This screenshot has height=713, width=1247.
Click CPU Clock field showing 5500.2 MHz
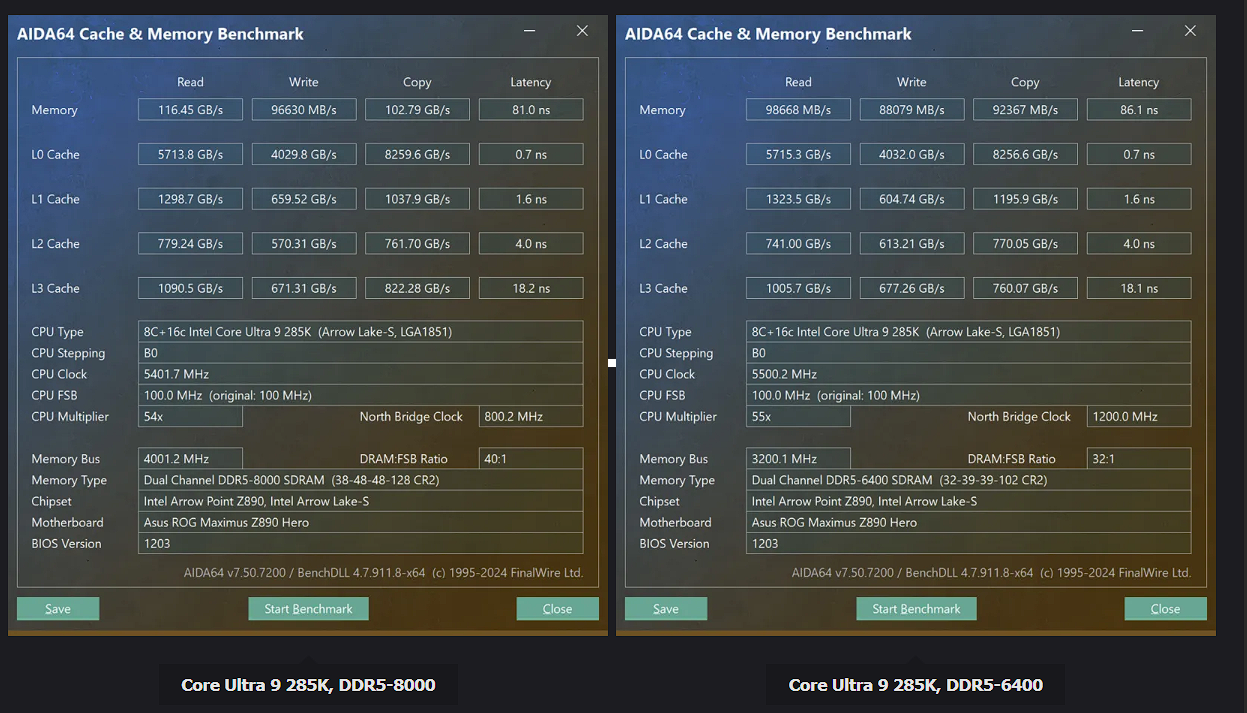[x=968, y=374]
